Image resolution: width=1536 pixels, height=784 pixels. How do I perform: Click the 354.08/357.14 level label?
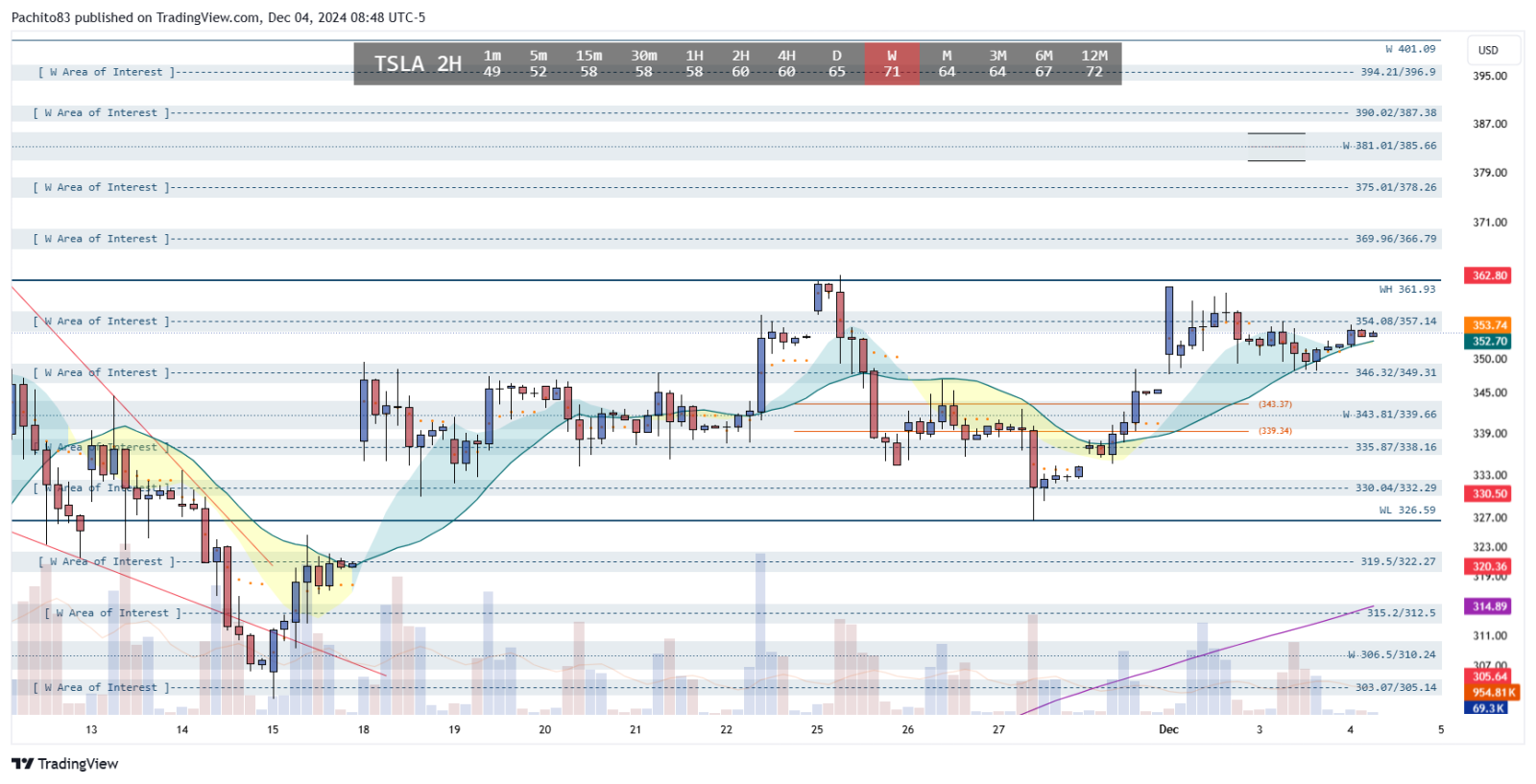click(1396, 321)
